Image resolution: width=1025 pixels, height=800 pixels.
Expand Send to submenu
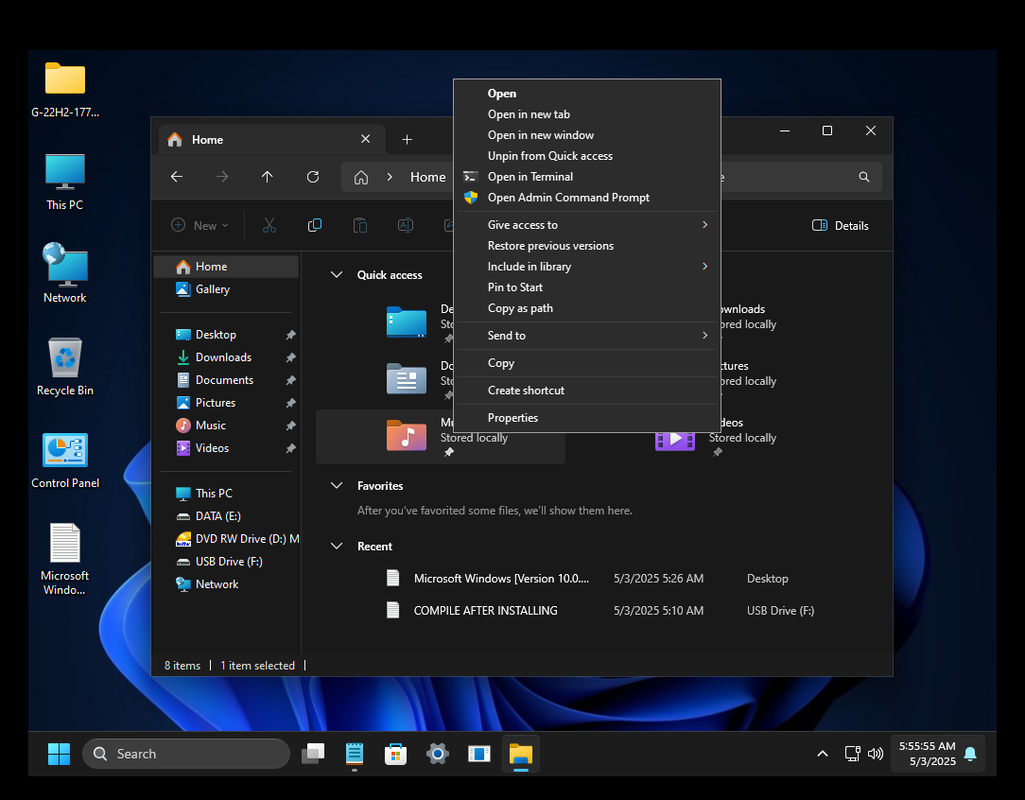587,335
